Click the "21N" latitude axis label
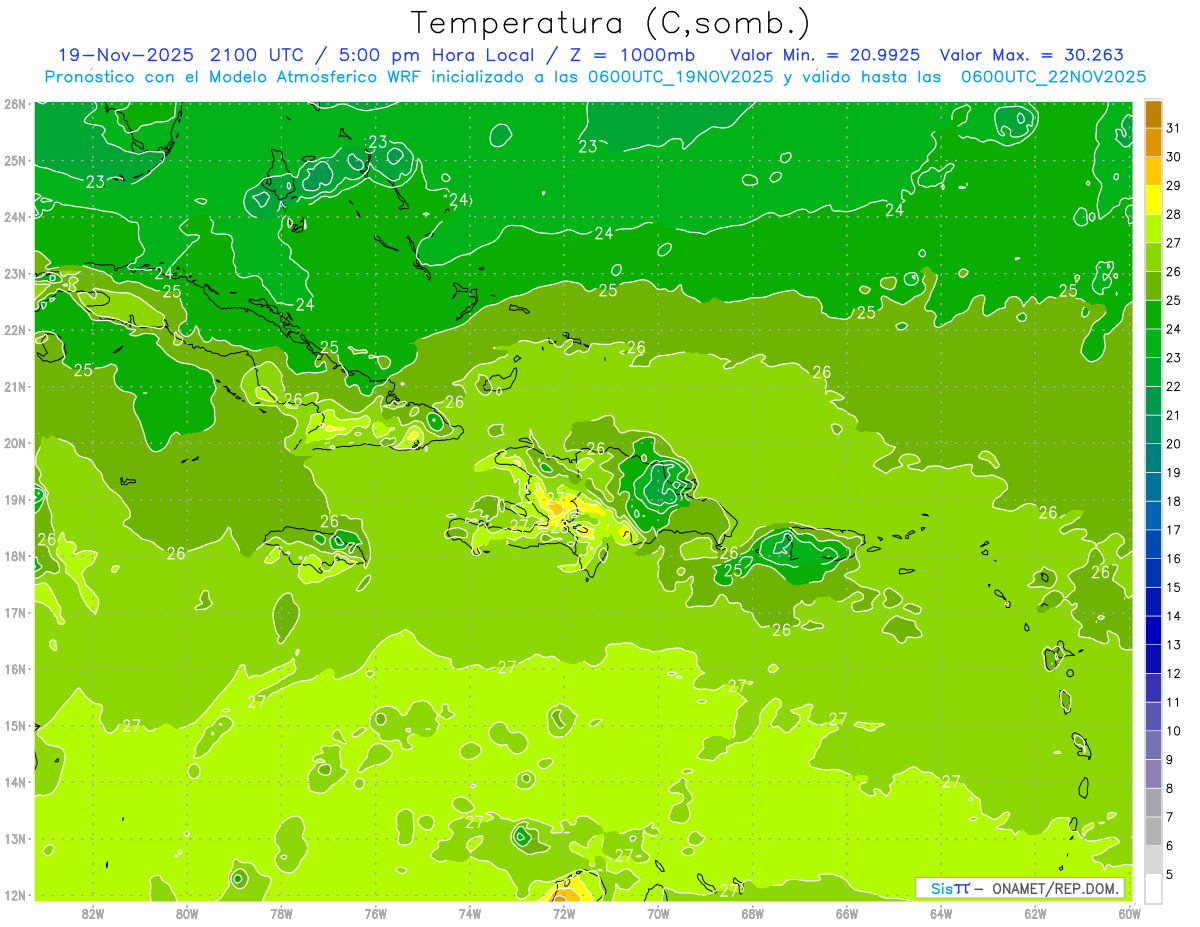1200x927 pixels. 15,386
